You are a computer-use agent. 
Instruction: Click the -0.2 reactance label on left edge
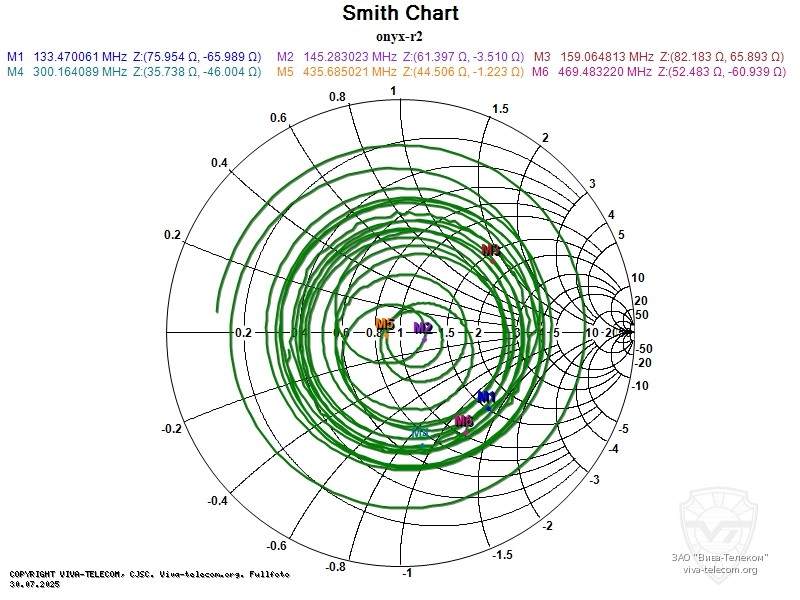coord(172,428)
